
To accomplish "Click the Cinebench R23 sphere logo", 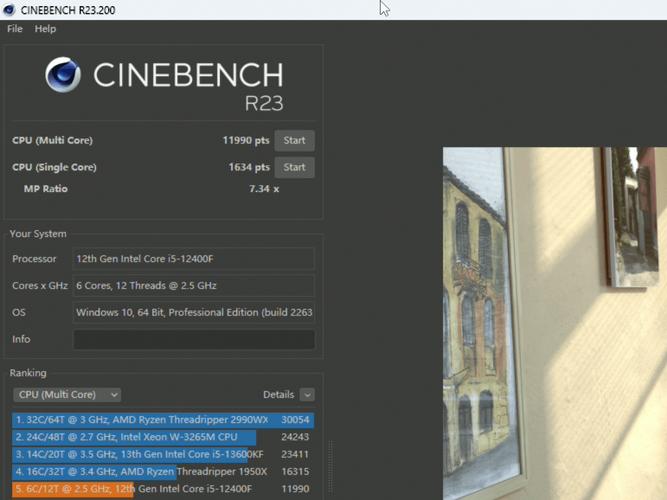I will (63, 76).
